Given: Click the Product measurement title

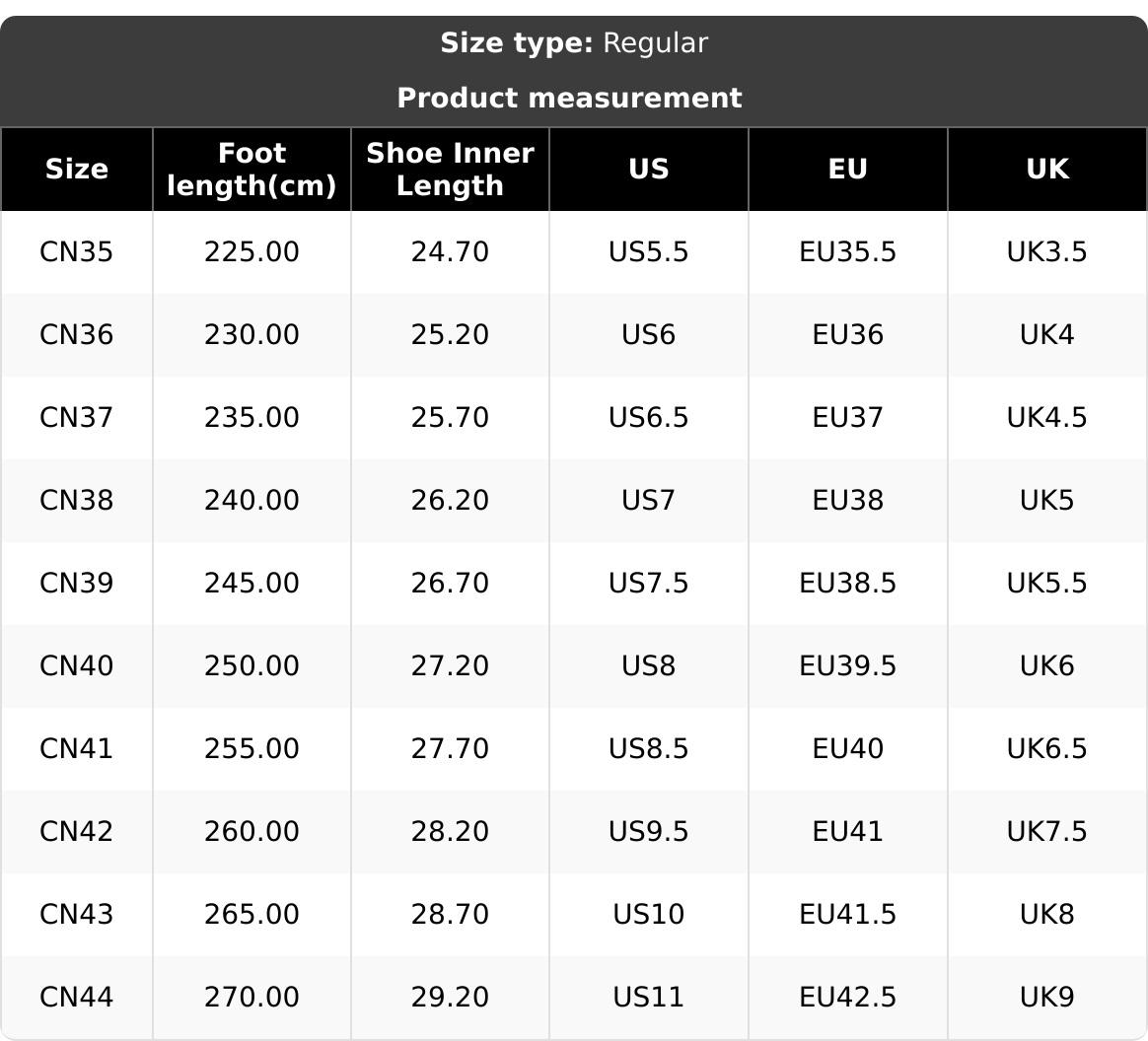Looking at the screenshot, I should coord(569,98).
